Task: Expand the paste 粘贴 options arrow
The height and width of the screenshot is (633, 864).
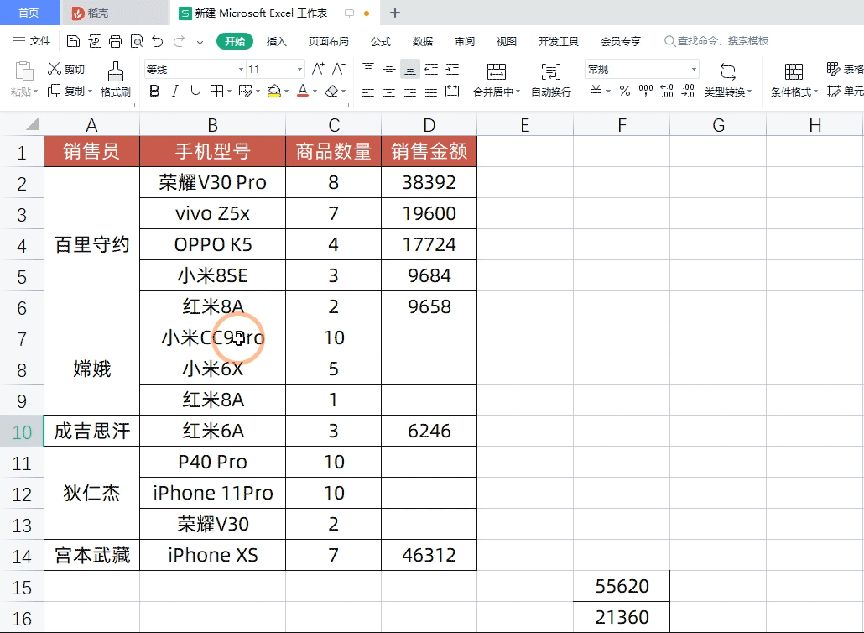Action: coord(35,91)
